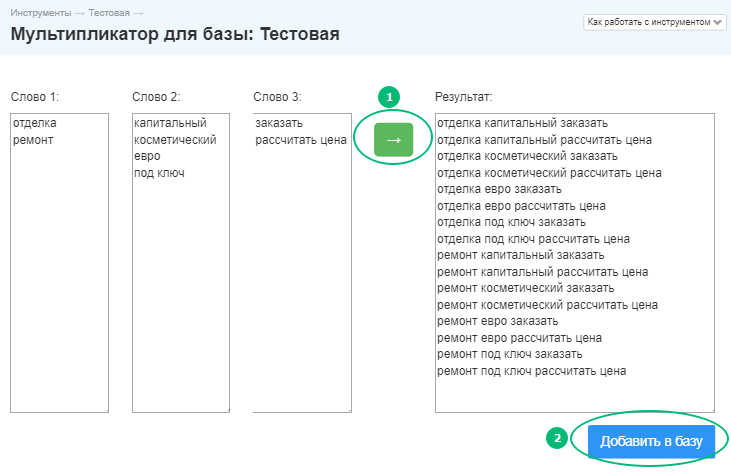This screenshot has height=474, width=731.
Task: Click inside the Слово 3 text area
Action: (x=302, y=263)
